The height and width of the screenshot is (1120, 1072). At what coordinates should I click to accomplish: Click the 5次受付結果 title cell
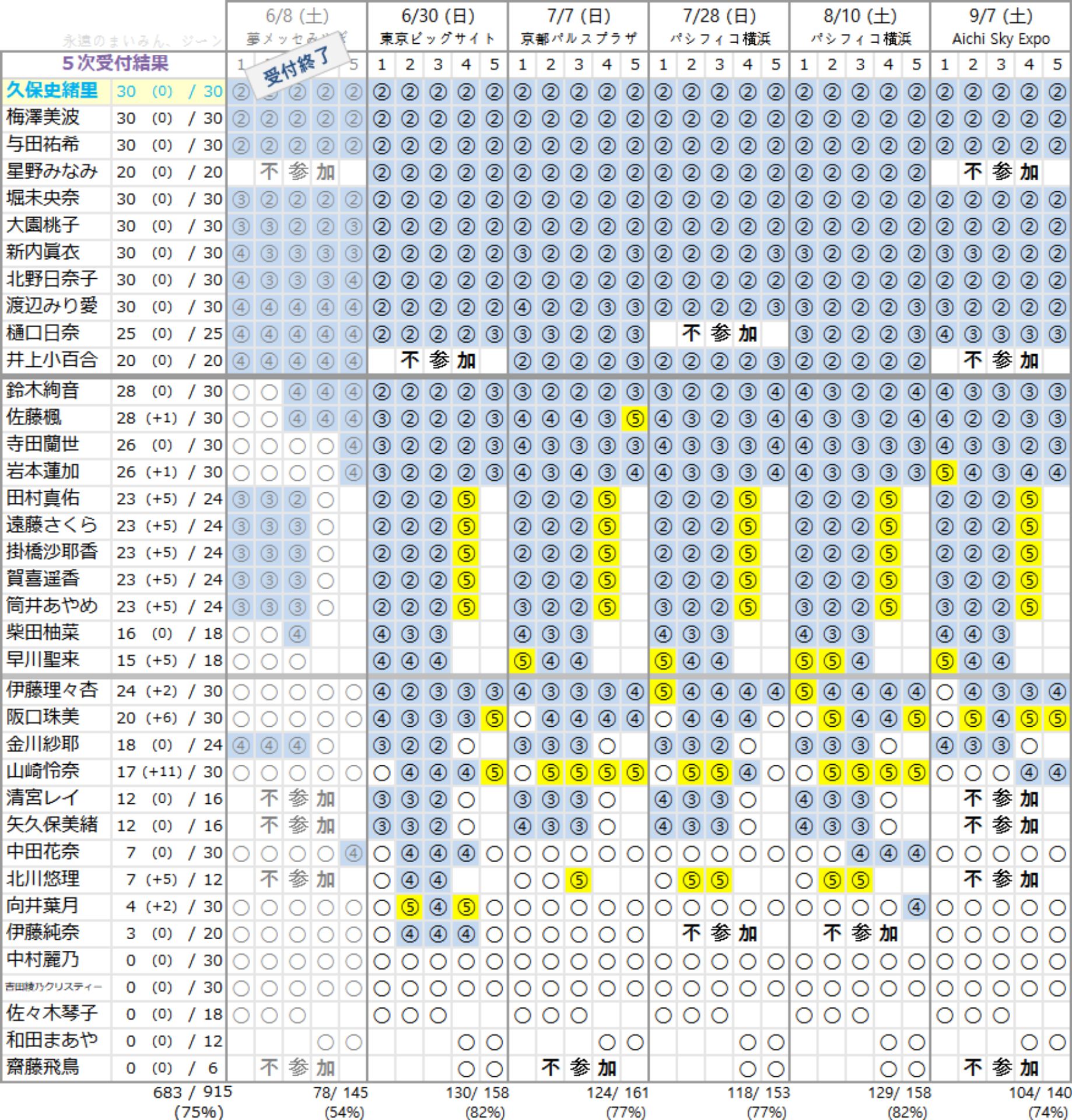[x=115, y=63]
